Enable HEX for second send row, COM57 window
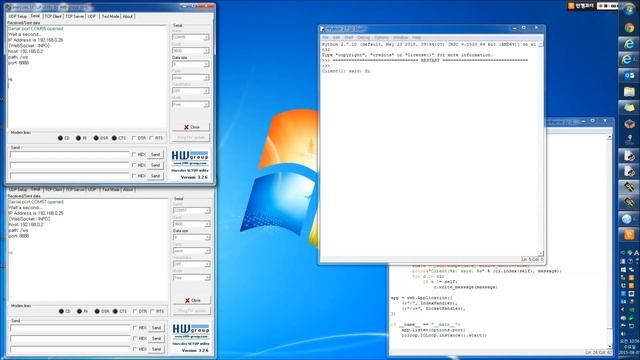The height and width of the screenshot is (360, 640). pyautogui.click(x=135, y=338)
